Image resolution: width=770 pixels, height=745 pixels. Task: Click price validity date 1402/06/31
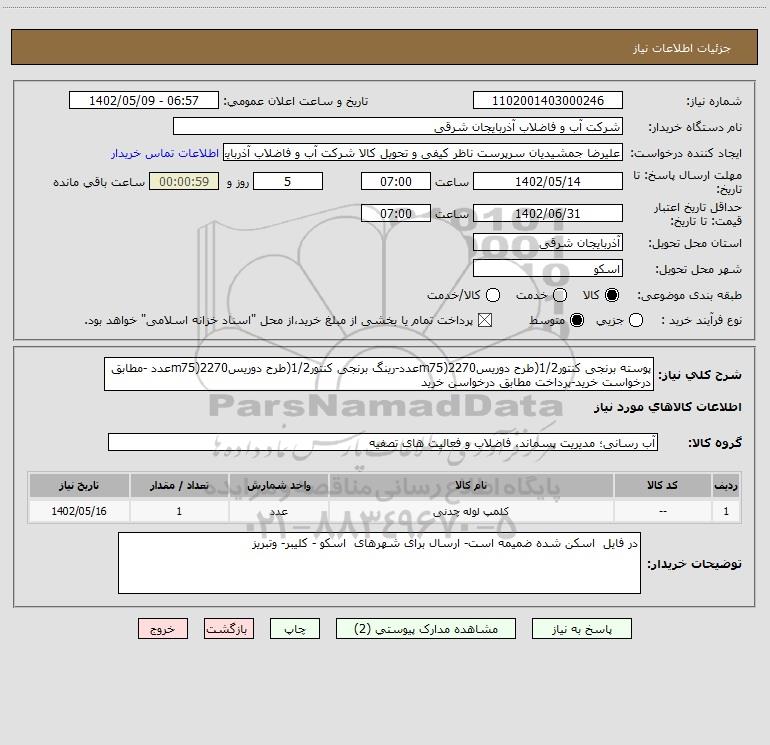(x=548, y=213)
